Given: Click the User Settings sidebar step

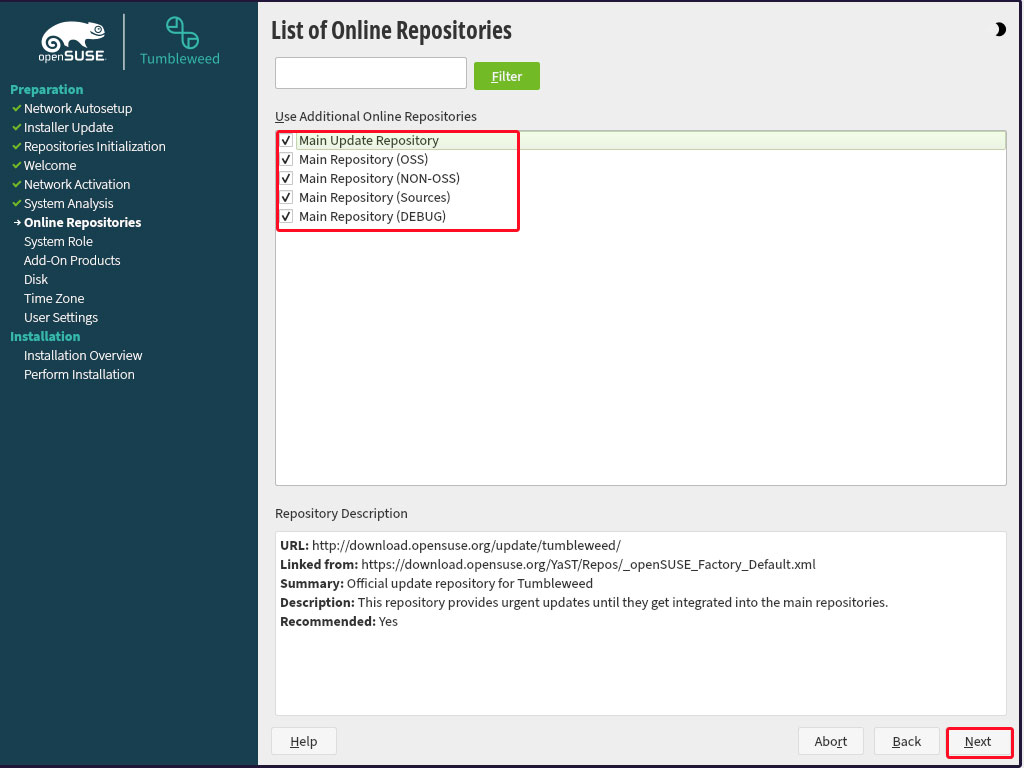Looking at the screenshot, I should [x=61, y=317].
